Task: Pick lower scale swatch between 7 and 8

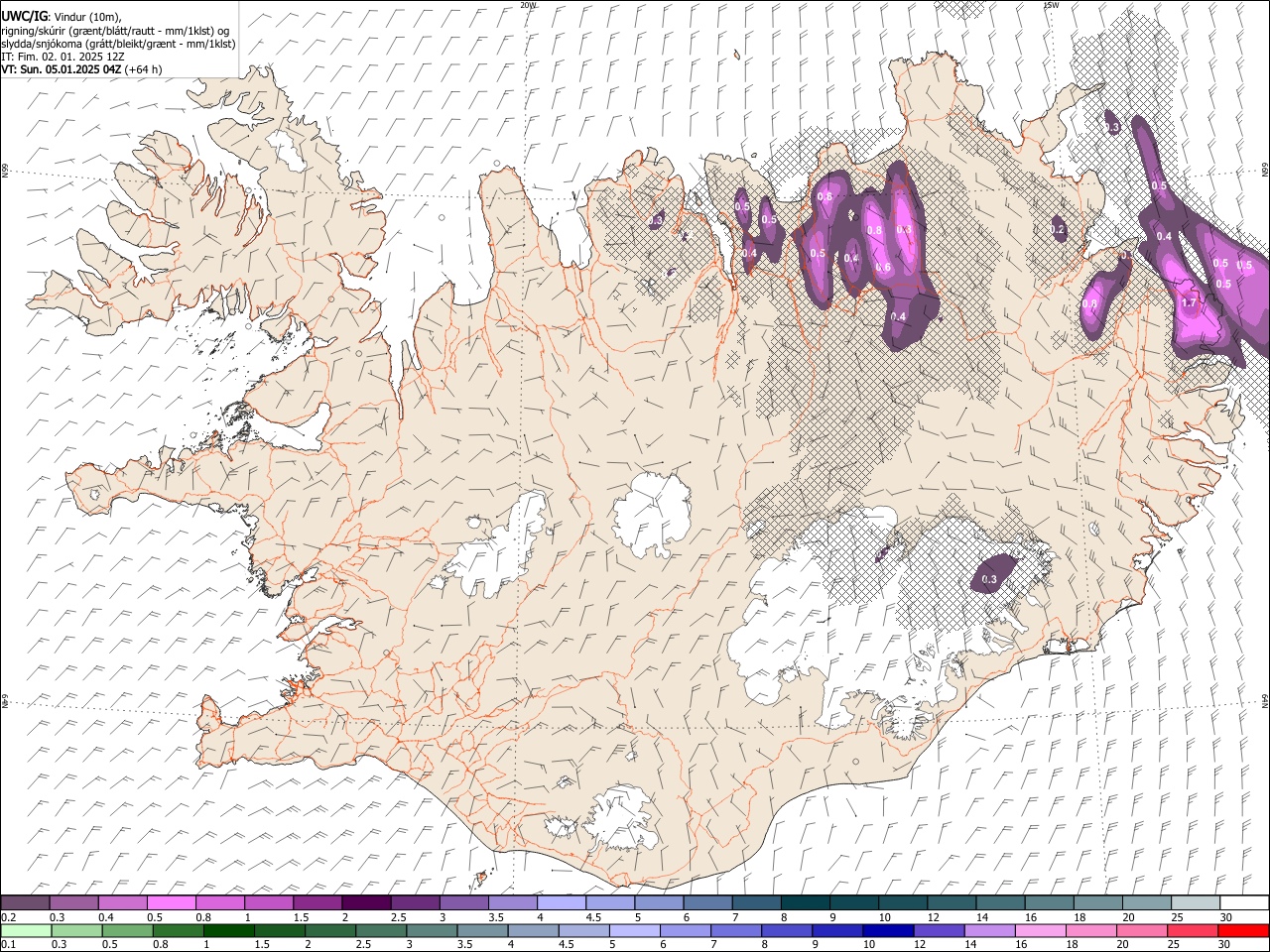Action: pos(736,930)
